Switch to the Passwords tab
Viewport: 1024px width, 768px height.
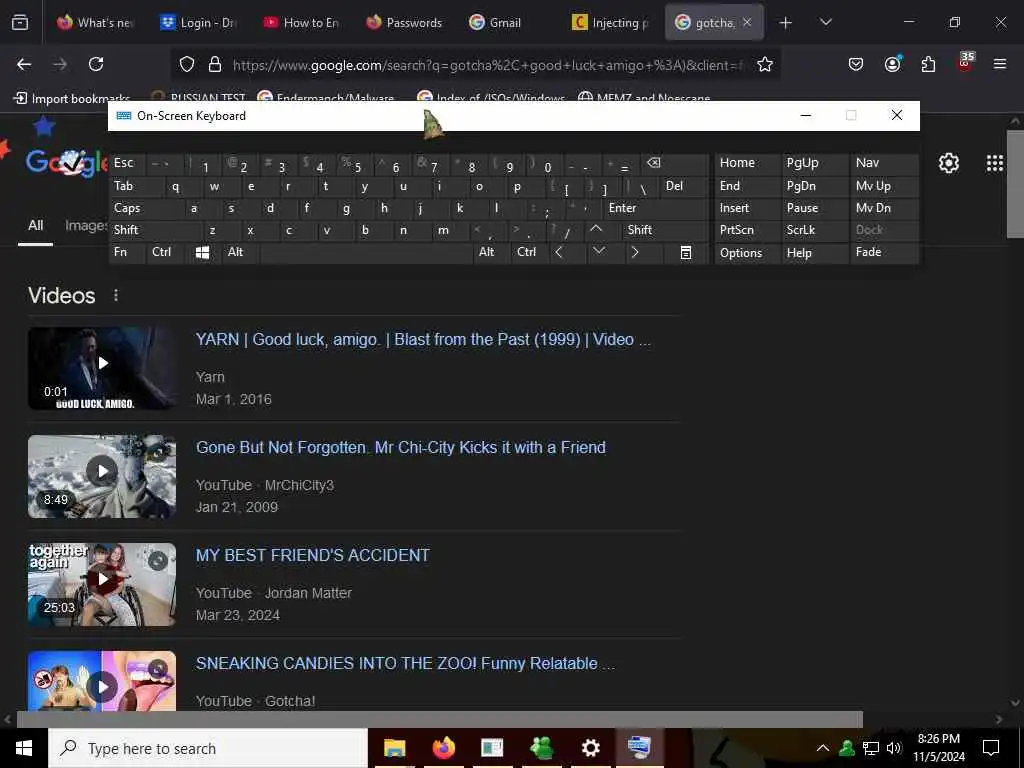tap(404, 22)
